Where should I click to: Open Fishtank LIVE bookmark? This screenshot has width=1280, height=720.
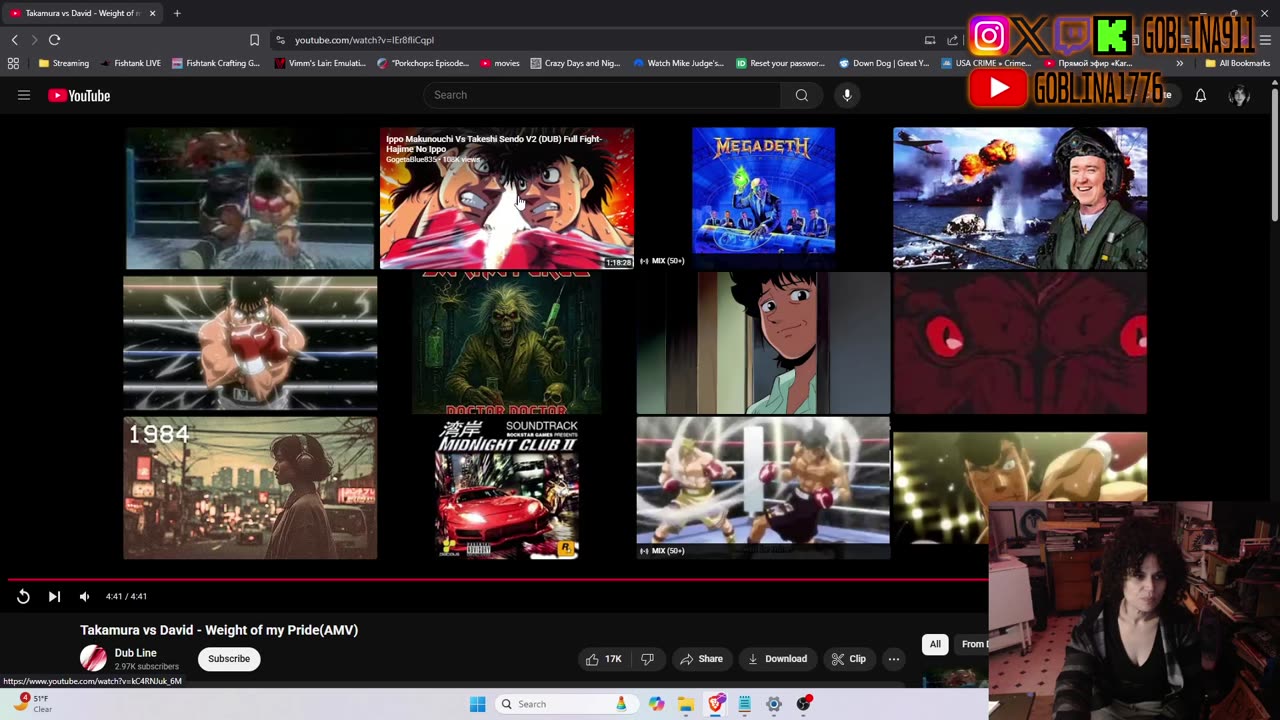[130, 63]
